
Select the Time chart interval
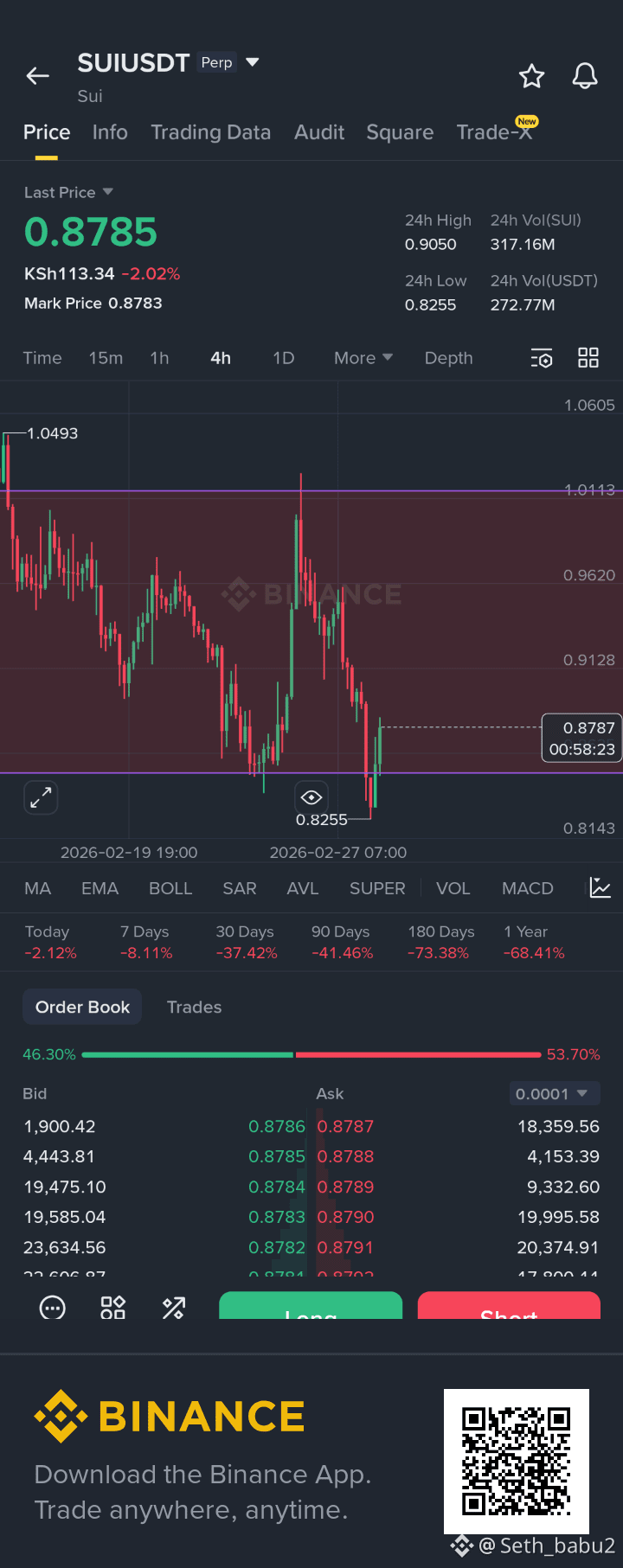42,358
